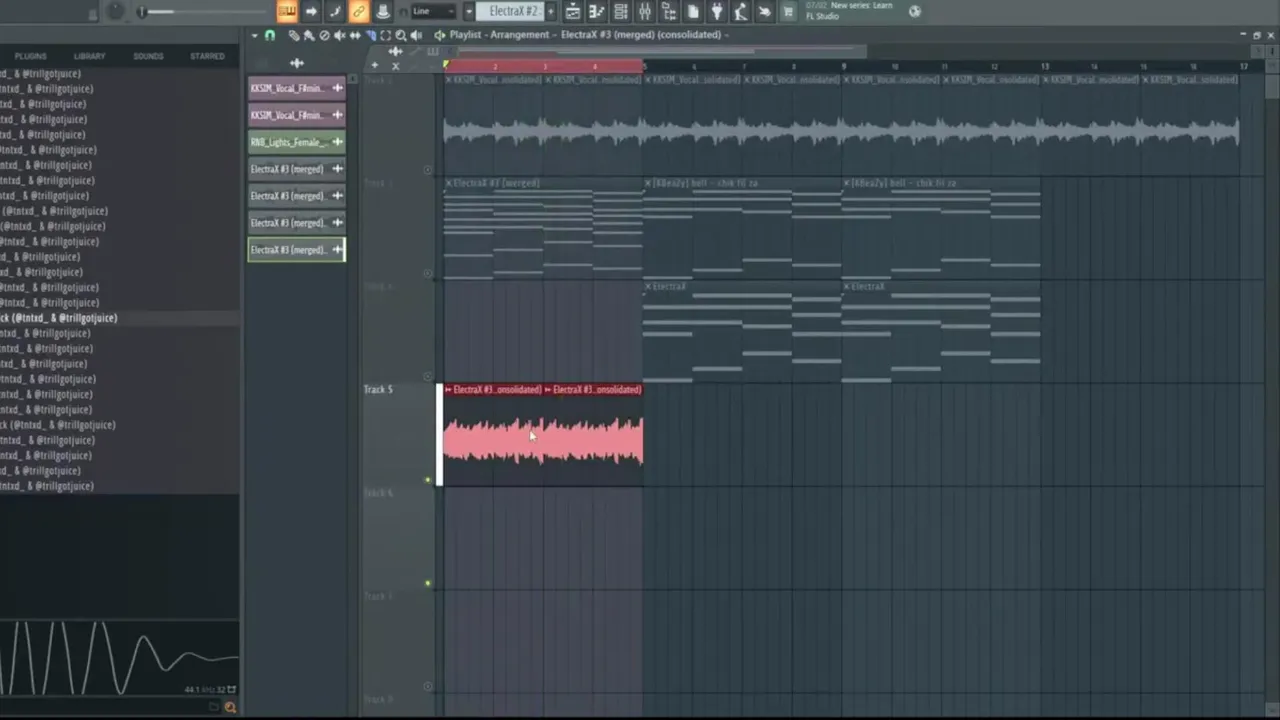This screenshot has height=720, width=1280.
Task: Click the red loop selection in timeline ruler
Action: 544,66
